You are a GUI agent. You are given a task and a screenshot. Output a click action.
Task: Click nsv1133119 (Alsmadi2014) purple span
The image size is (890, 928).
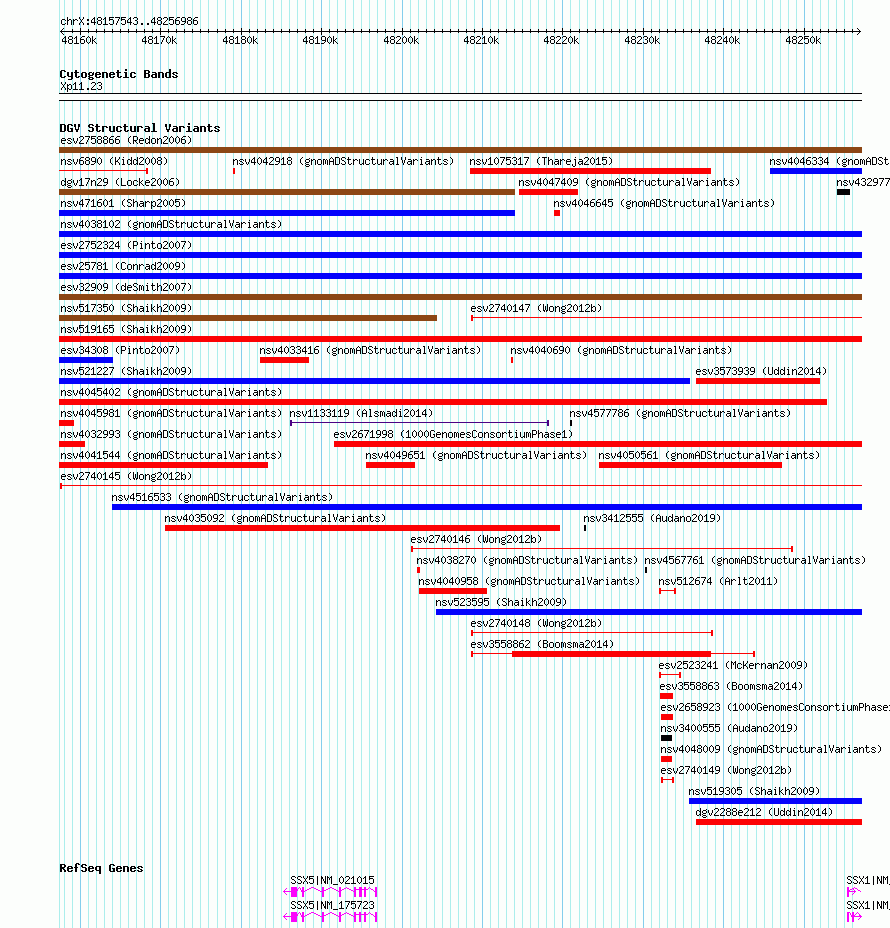point(420,423)
